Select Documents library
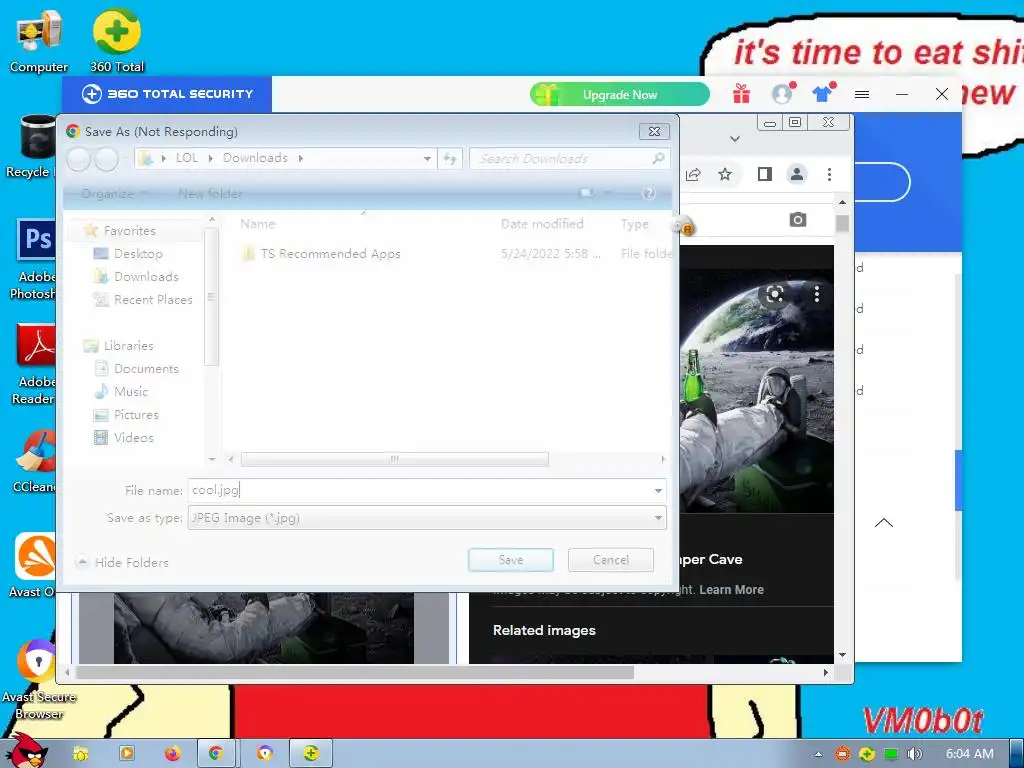 (146, 369)
